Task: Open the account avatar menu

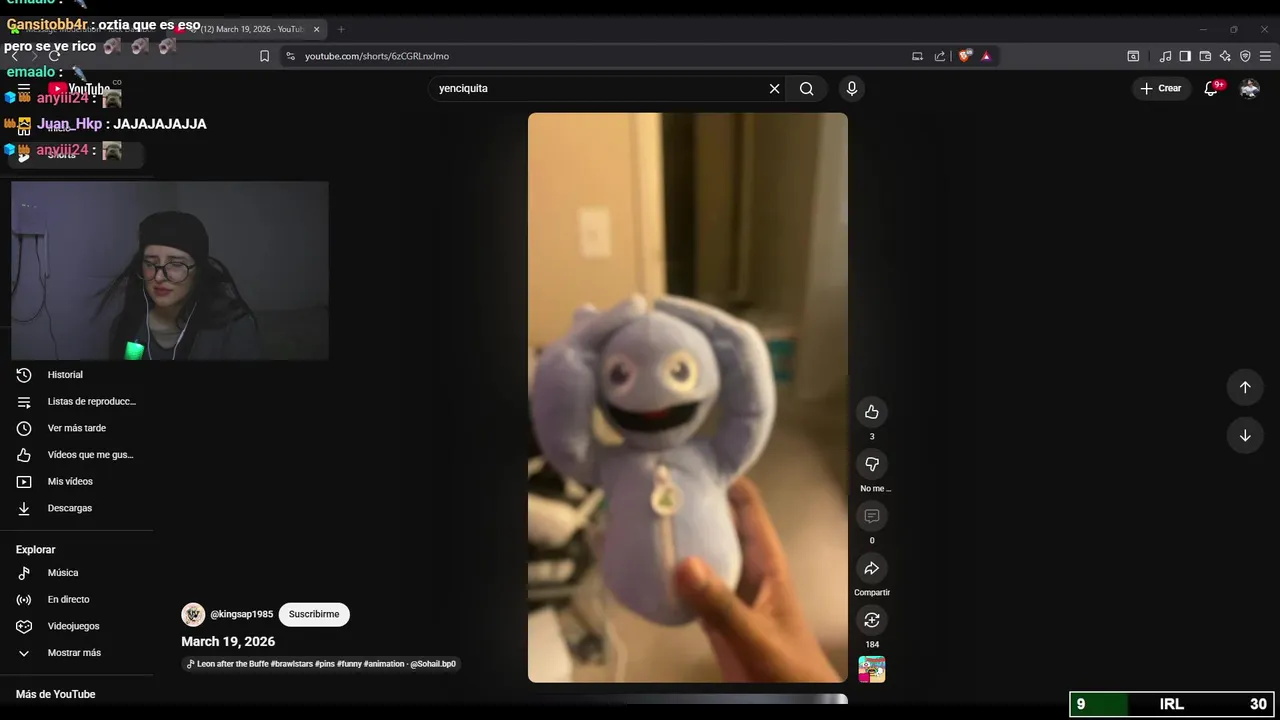Action: pyautogui.click(x=1249, y=88)
